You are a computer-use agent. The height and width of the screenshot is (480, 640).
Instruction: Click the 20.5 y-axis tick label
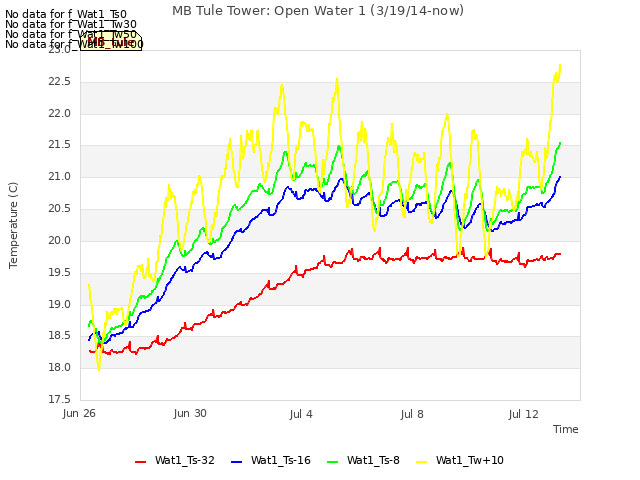click(59, 209)
